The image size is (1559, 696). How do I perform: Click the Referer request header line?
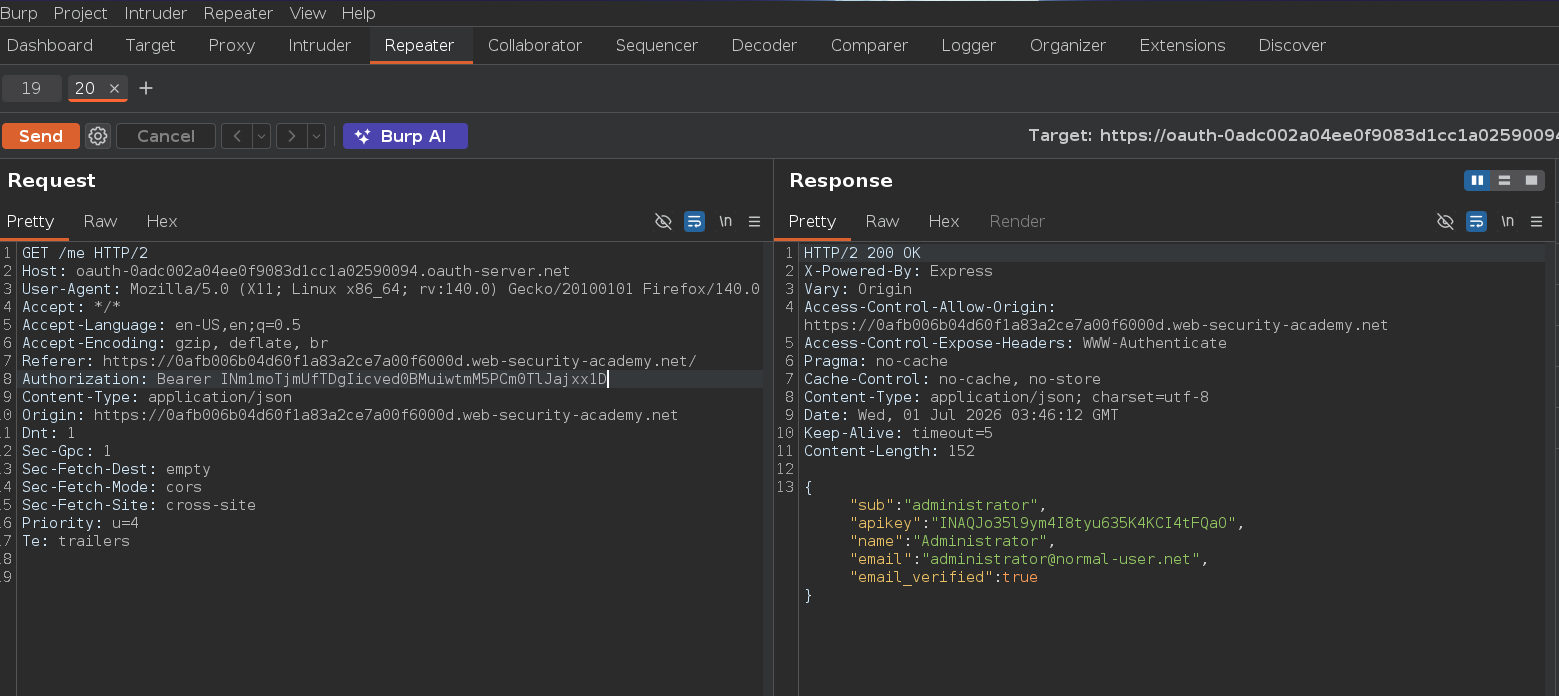tap(359, 361)
